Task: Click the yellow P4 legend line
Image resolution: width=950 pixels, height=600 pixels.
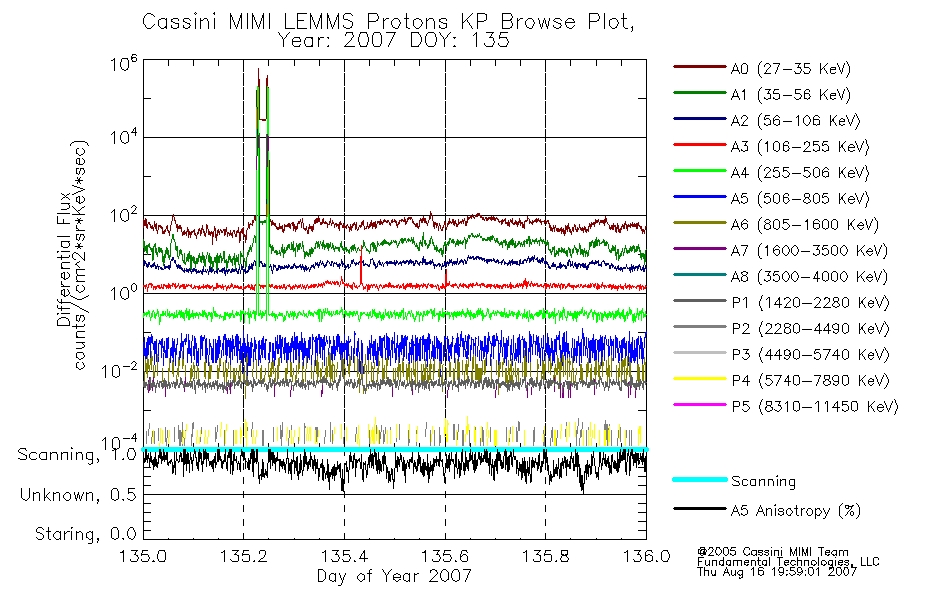Action: click(699, 379)
